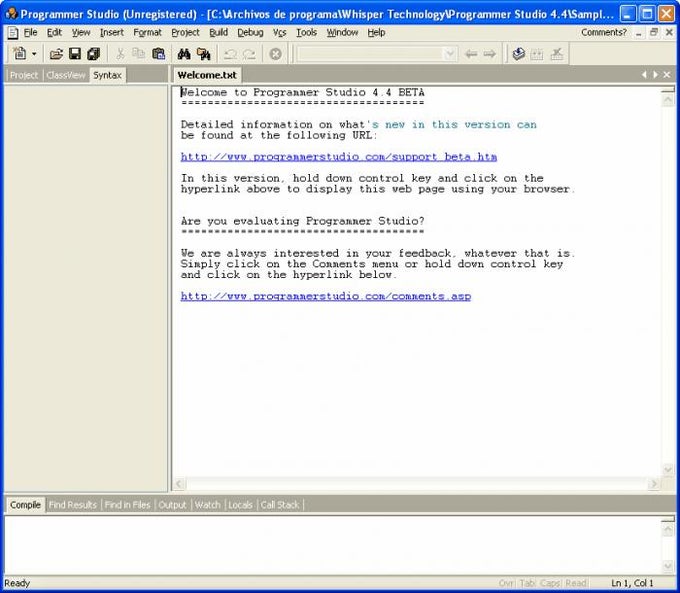Close the Welcome.txt document tab with X
Viewport: 680px width, 593px height.
click(x=667, y=75)
